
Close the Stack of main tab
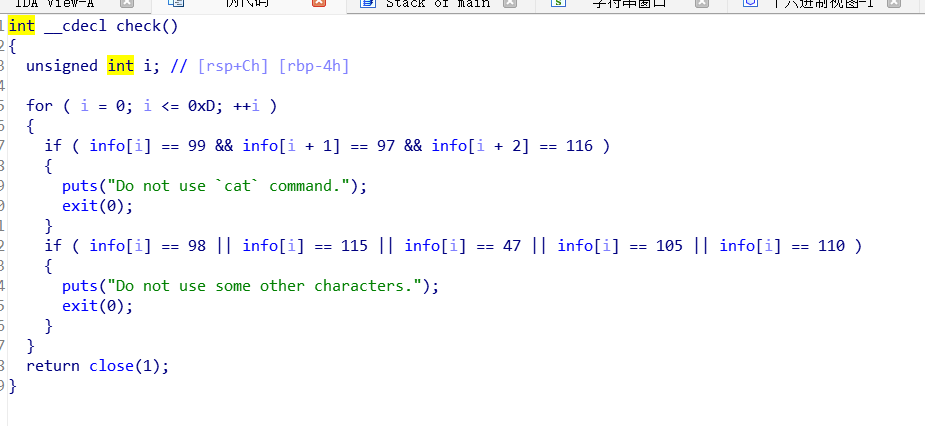[510, 4]
